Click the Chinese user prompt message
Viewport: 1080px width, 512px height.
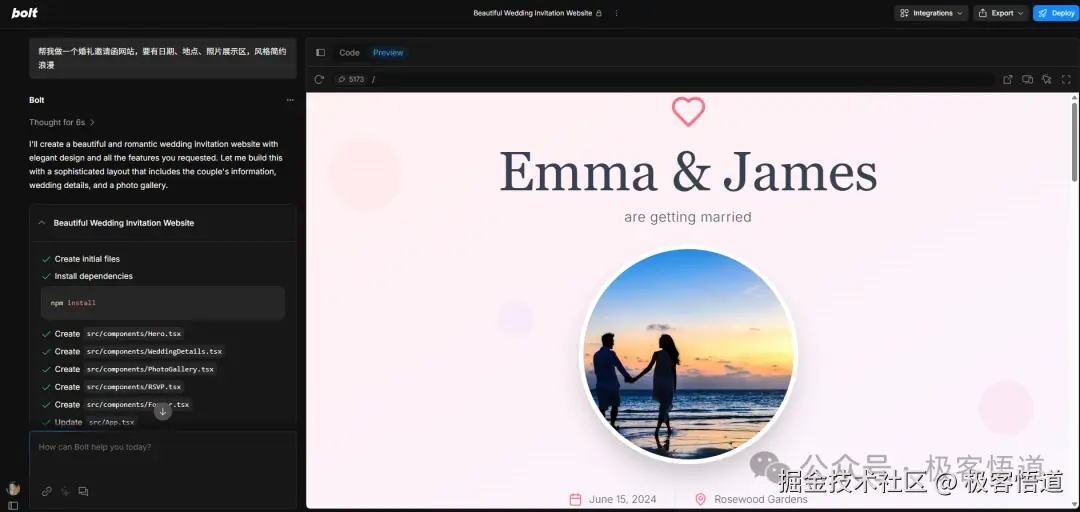coord(163,58)
